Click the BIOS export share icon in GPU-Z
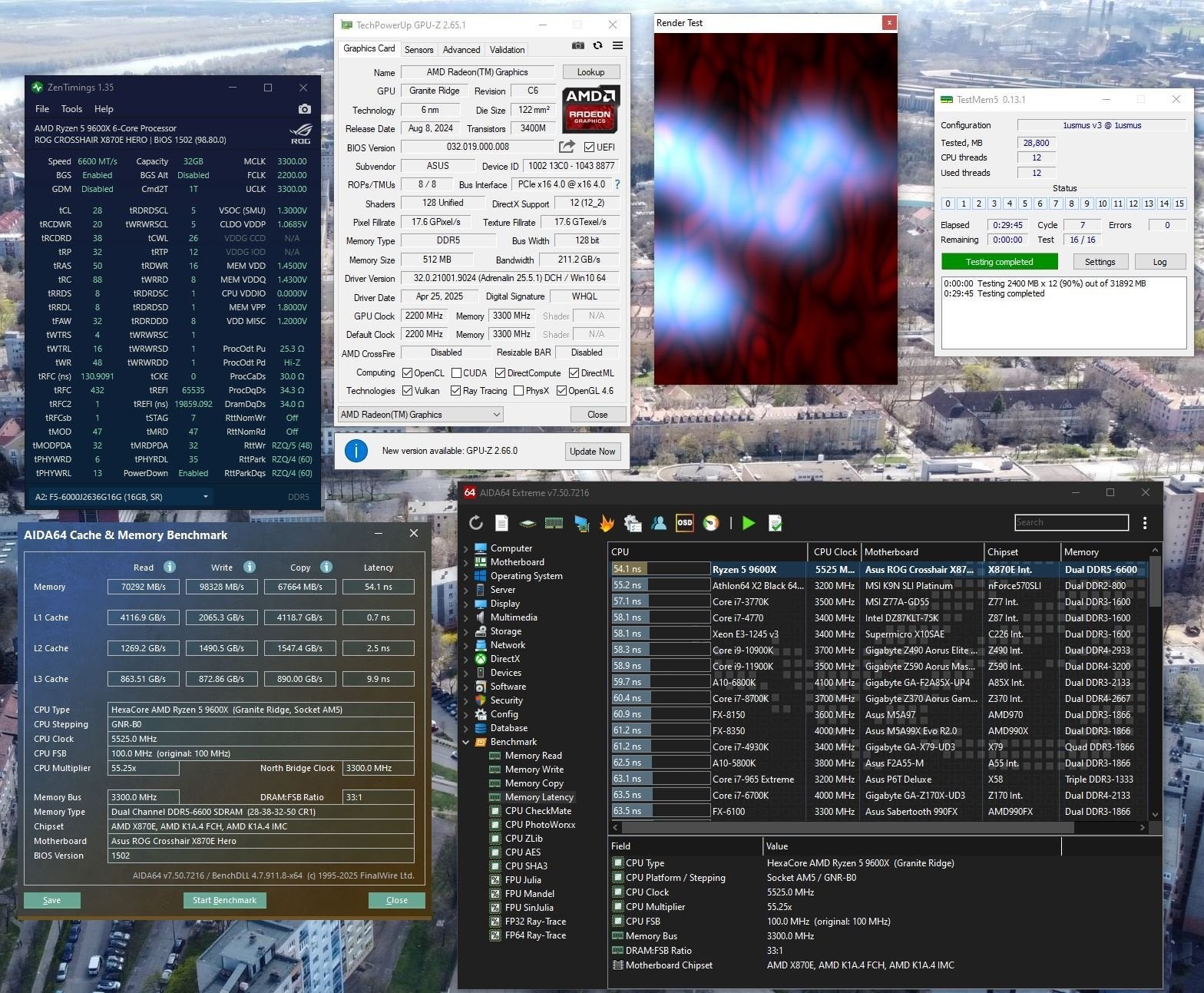The image size is (1204, 993). [567, 147]
